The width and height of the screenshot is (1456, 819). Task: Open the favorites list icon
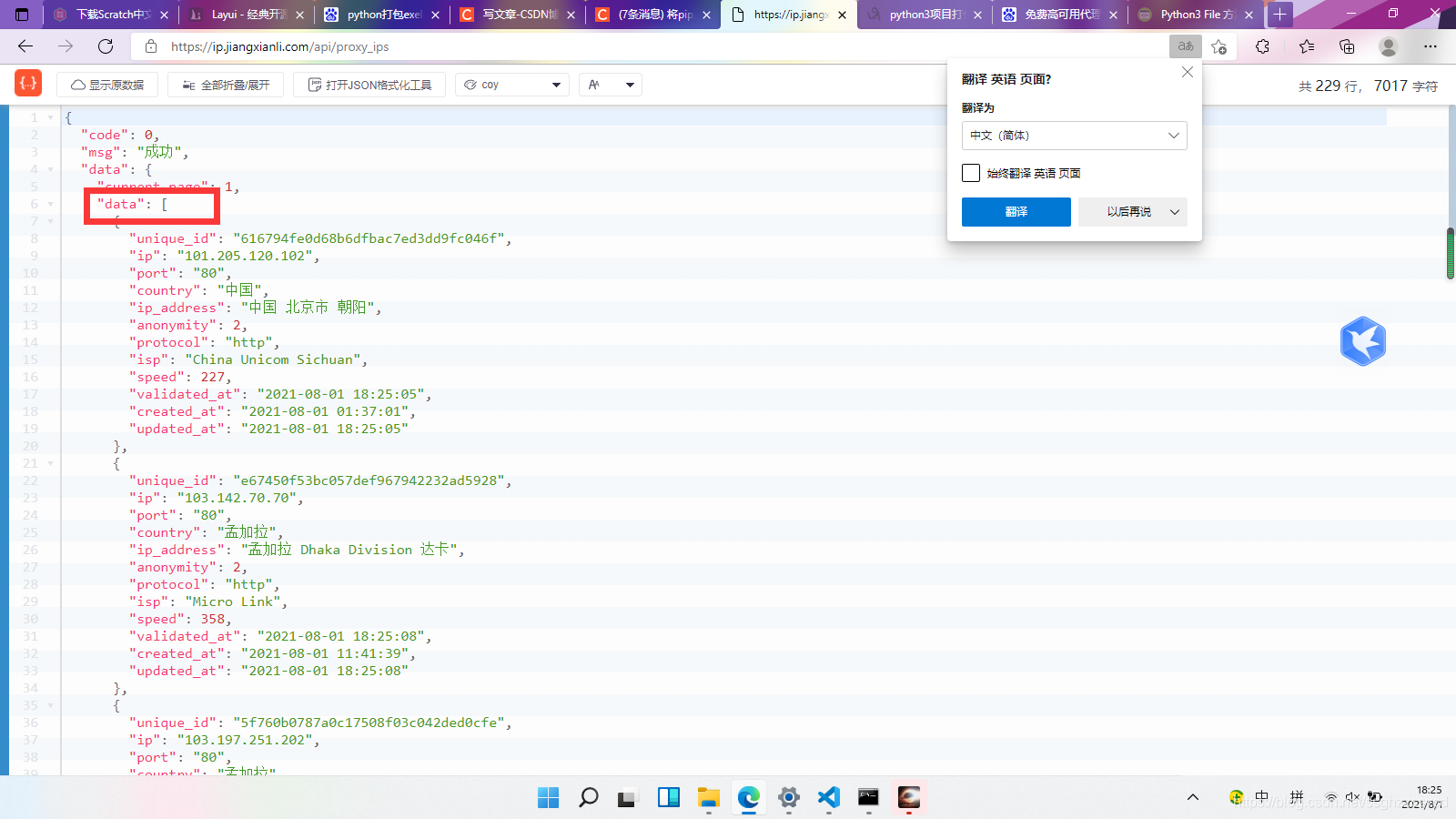click(x=1307, y=46)
